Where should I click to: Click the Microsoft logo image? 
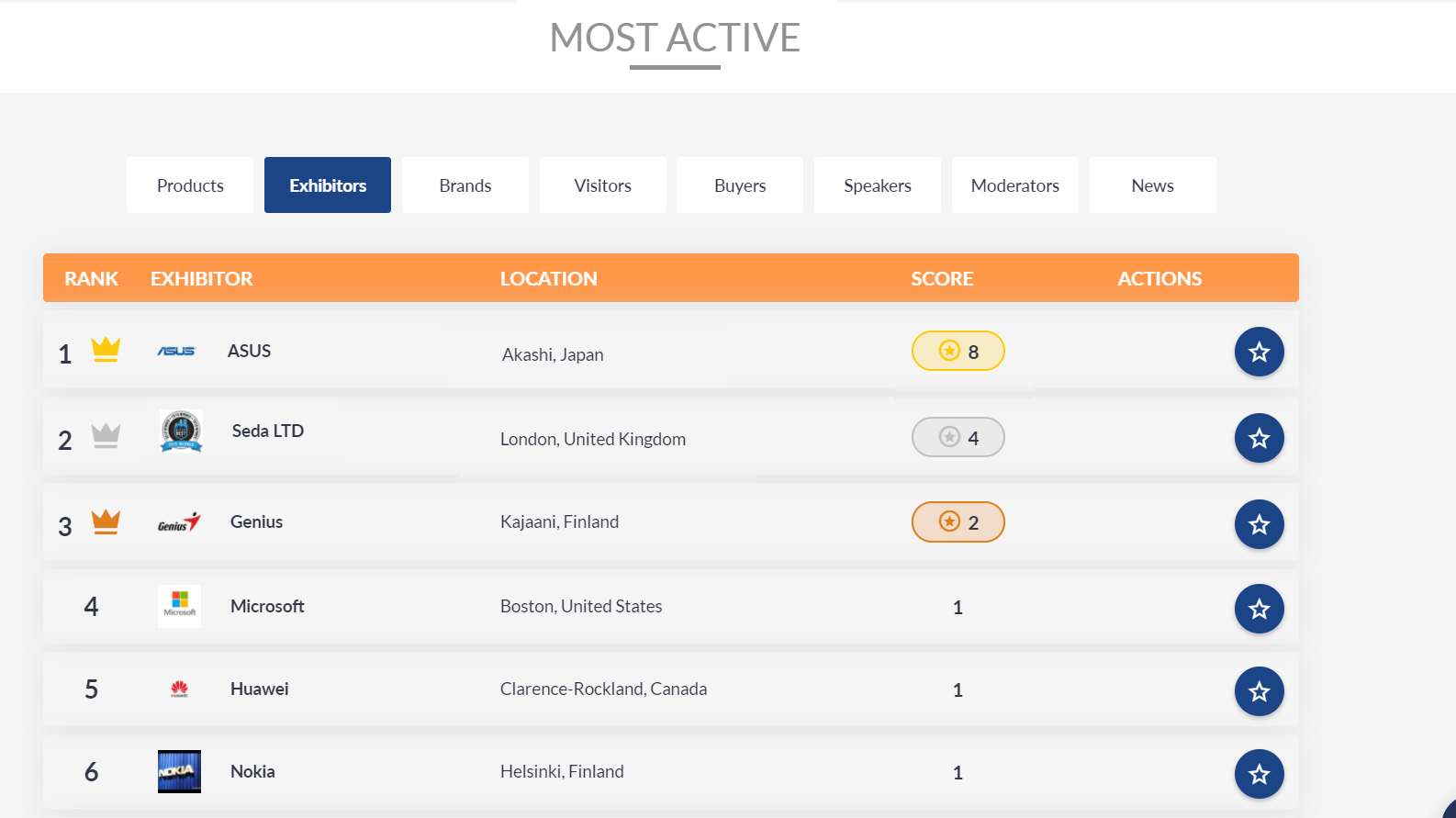(x=179, y=606)
